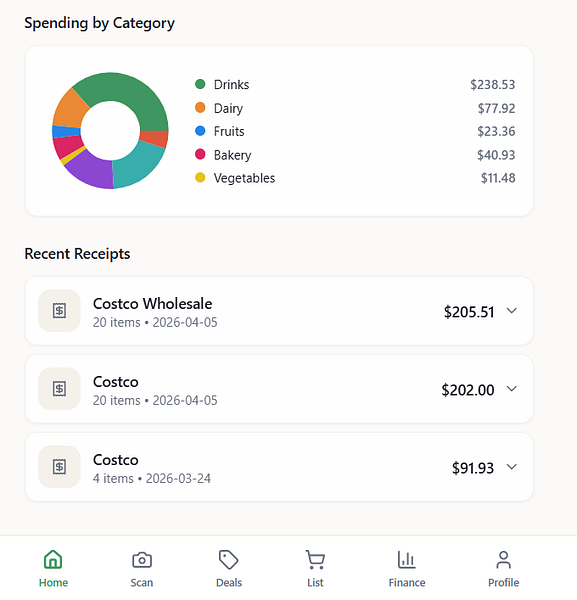
Task: Open the Home tab house icon
Action: click(53, 560)
